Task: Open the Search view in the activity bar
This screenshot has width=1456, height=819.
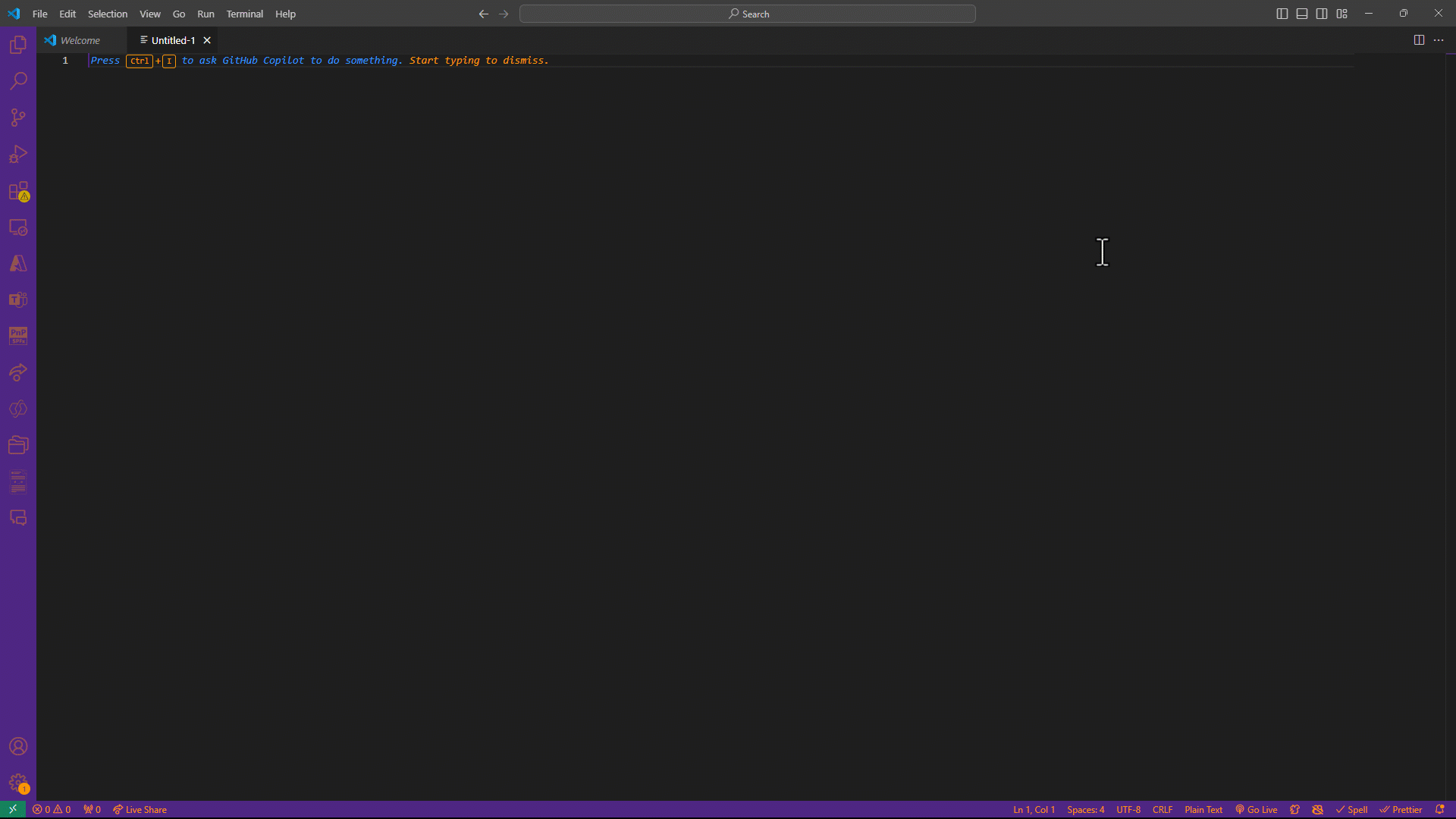Action: [x=18, y=81]
